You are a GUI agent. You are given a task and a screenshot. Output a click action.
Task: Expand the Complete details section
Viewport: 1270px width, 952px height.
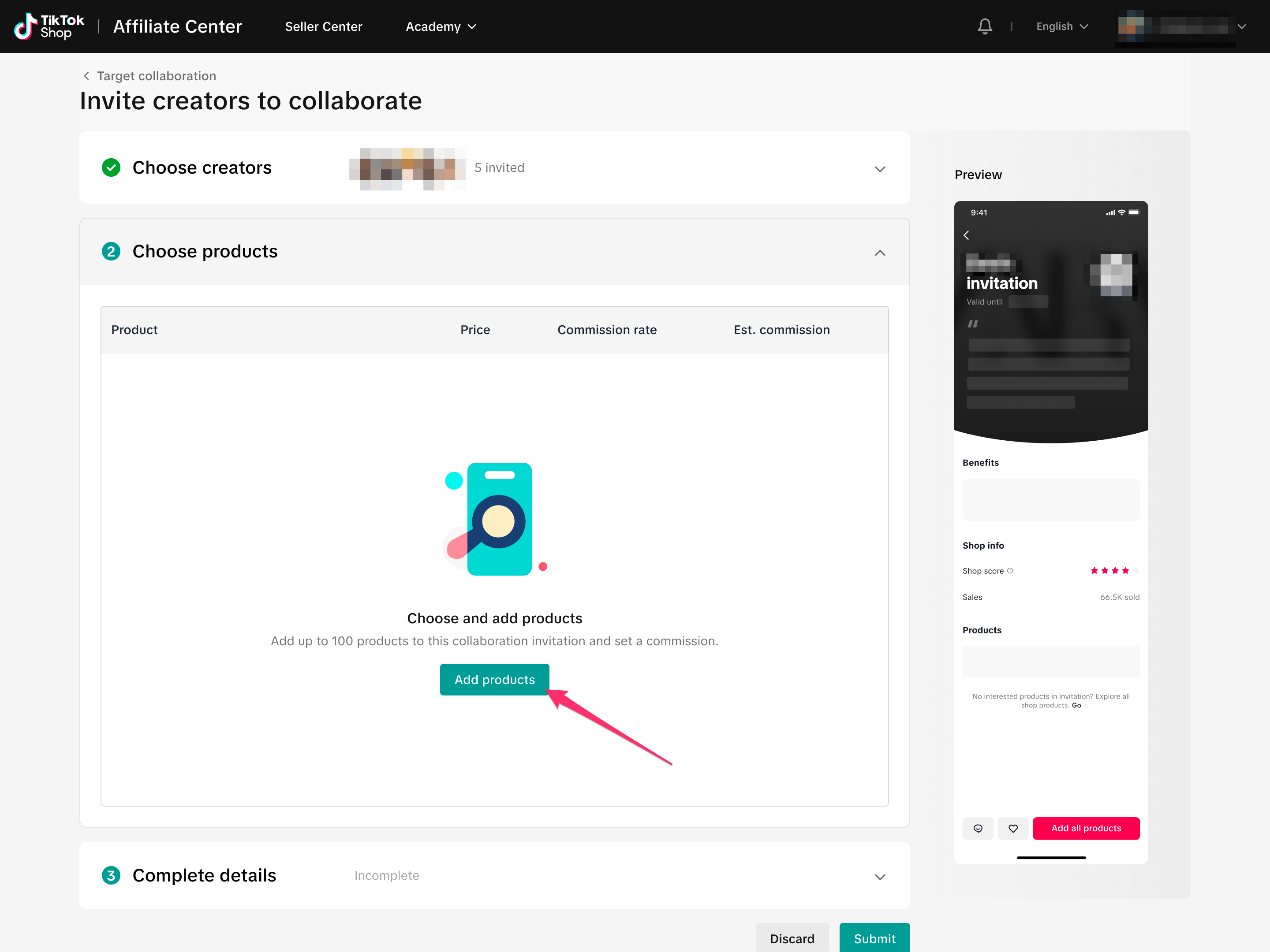point(880,877)
